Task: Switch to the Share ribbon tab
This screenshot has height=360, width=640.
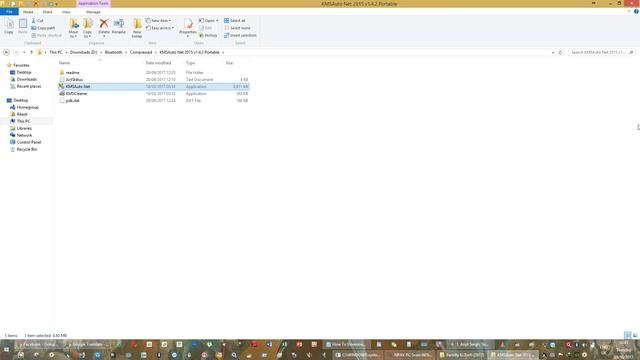Action: (47, 12)
